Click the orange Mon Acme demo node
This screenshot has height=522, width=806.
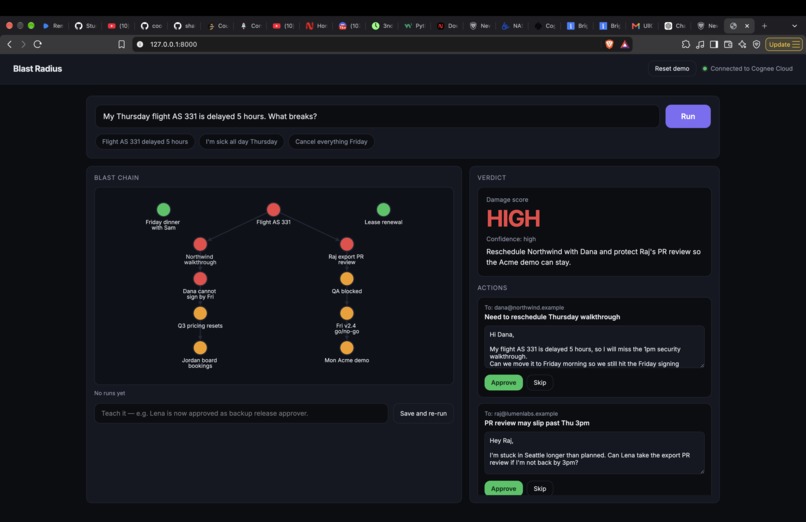point(347,348)
